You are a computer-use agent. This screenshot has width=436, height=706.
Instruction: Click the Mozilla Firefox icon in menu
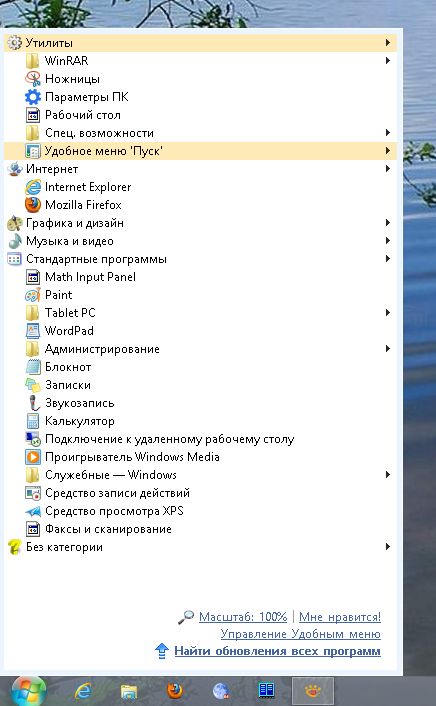(32, 205)
